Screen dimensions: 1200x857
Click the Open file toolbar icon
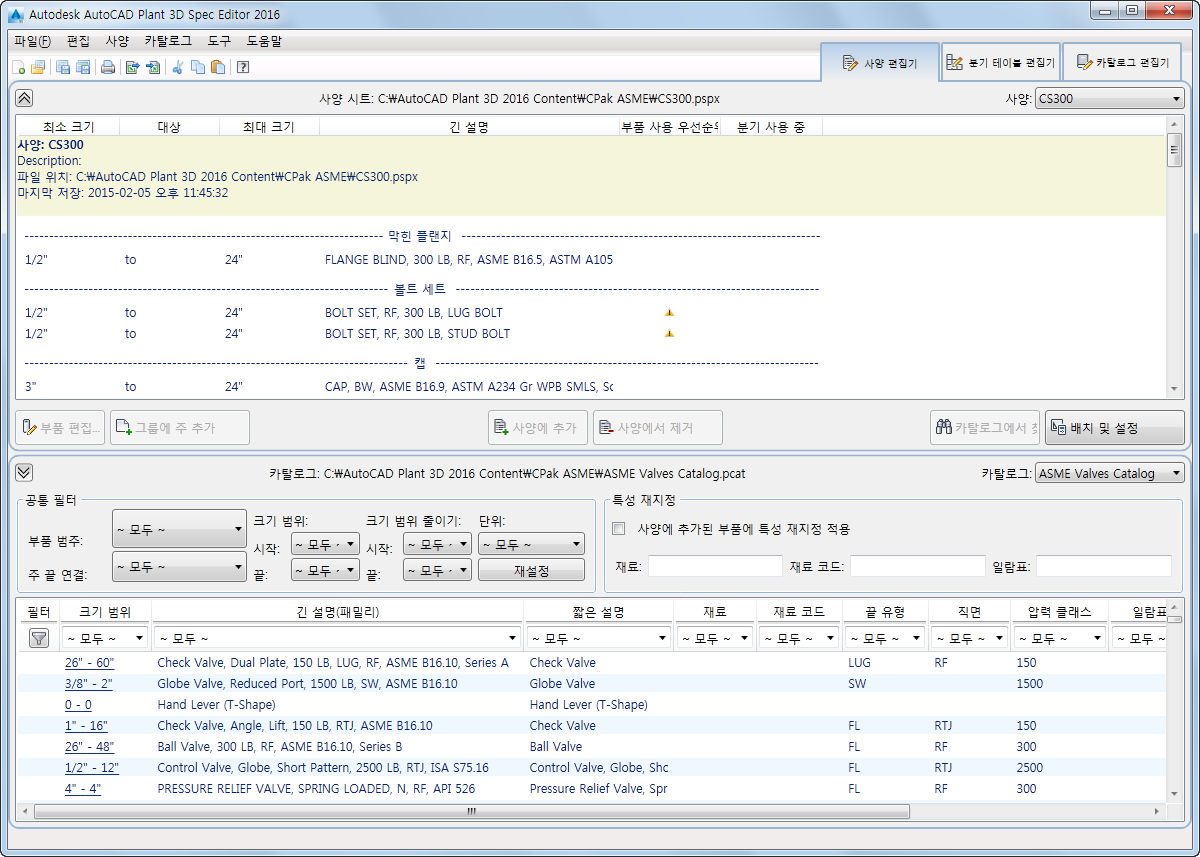tap(38, 68)
